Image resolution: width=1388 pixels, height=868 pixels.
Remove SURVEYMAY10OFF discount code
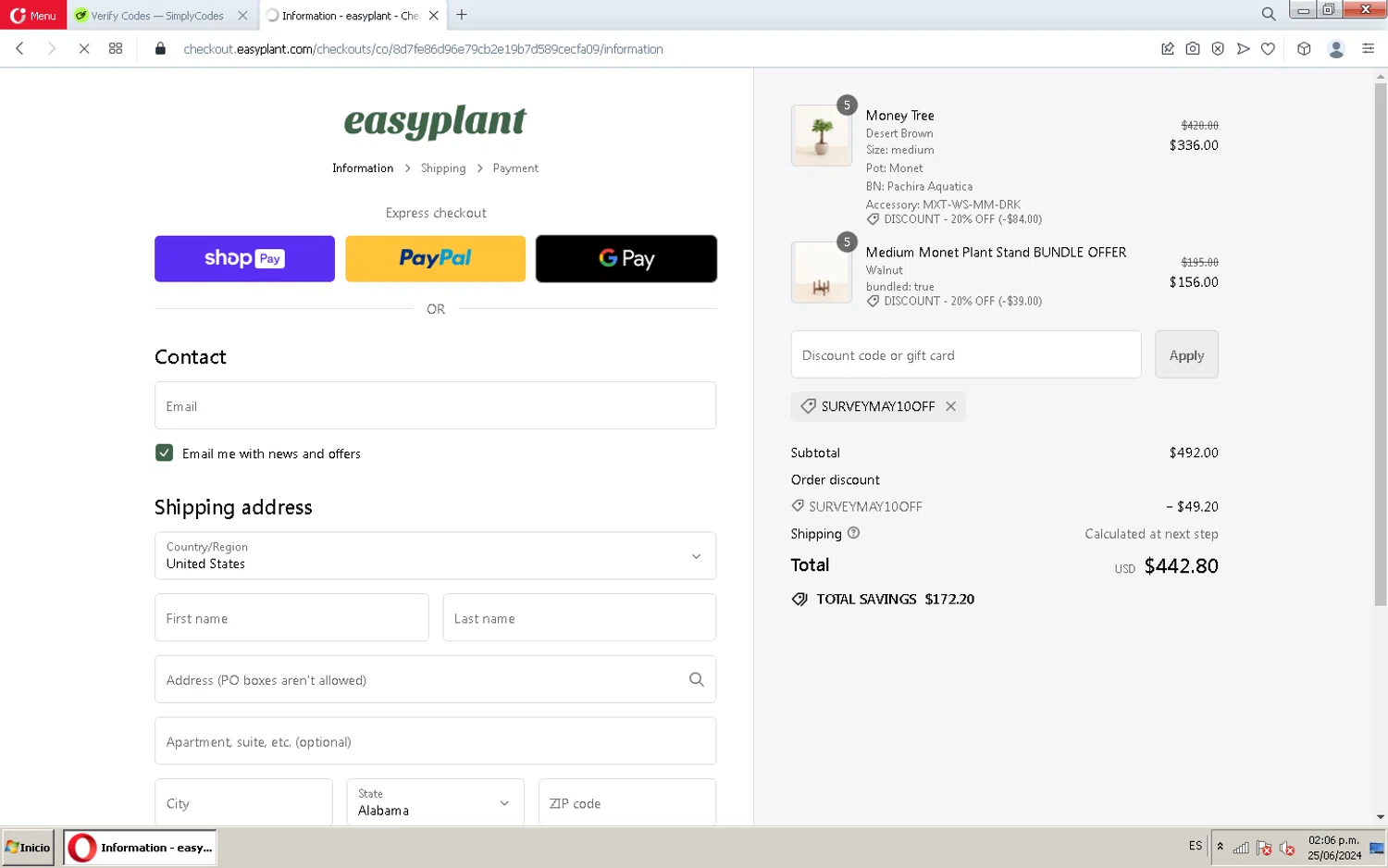pyautogui.click(x=950, y=406)
